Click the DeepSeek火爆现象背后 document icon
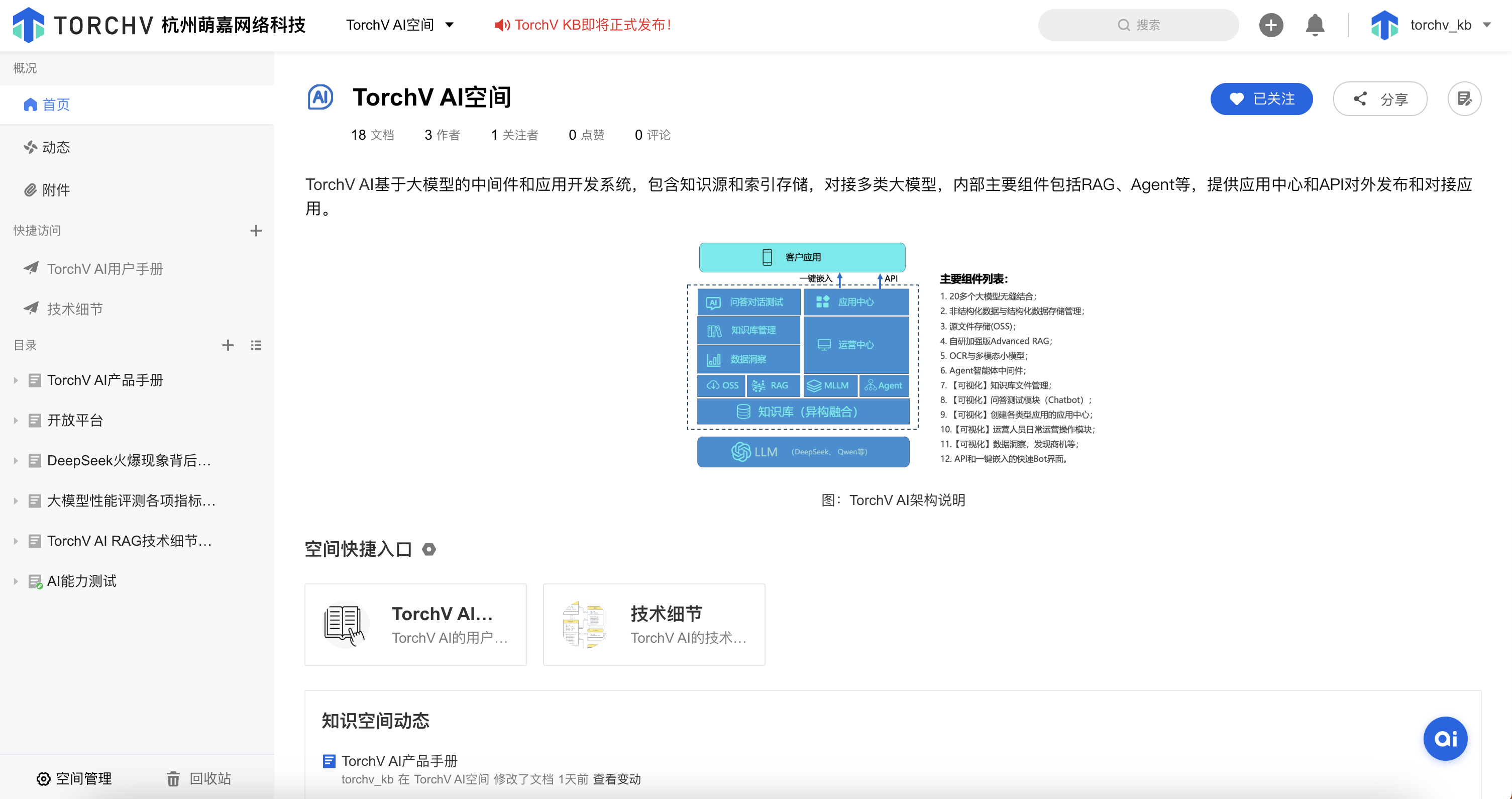The height and width of the screenshot is (799, 1512). point(35,460)
